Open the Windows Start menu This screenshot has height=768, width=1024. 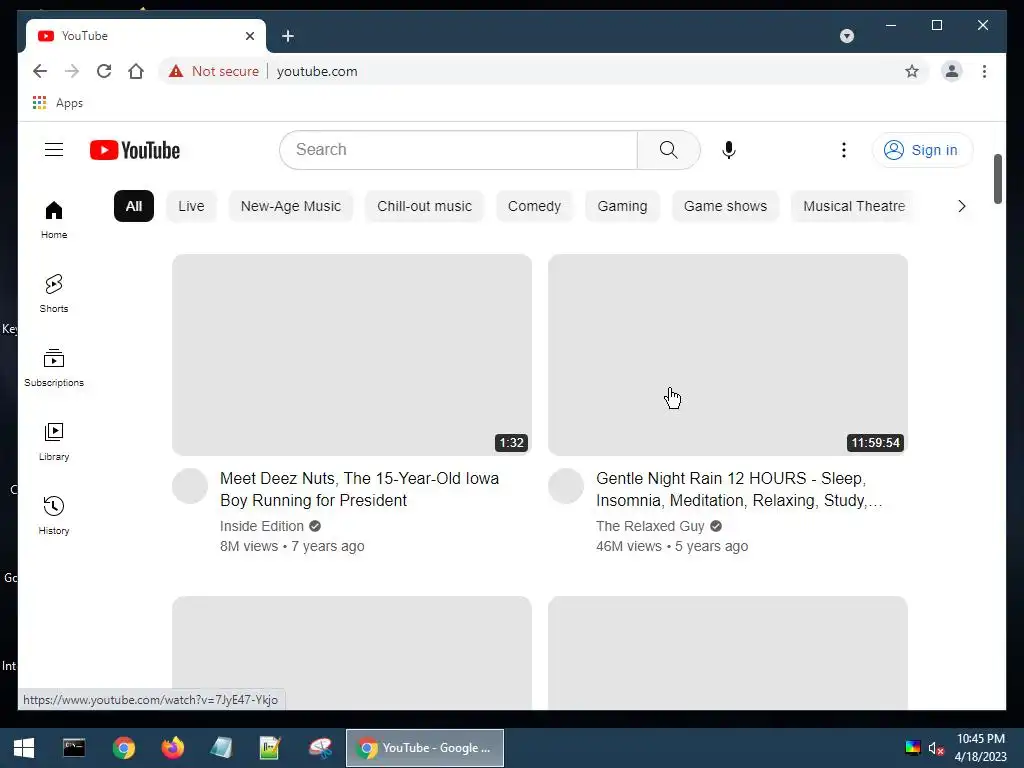click(x=24, y=748)
